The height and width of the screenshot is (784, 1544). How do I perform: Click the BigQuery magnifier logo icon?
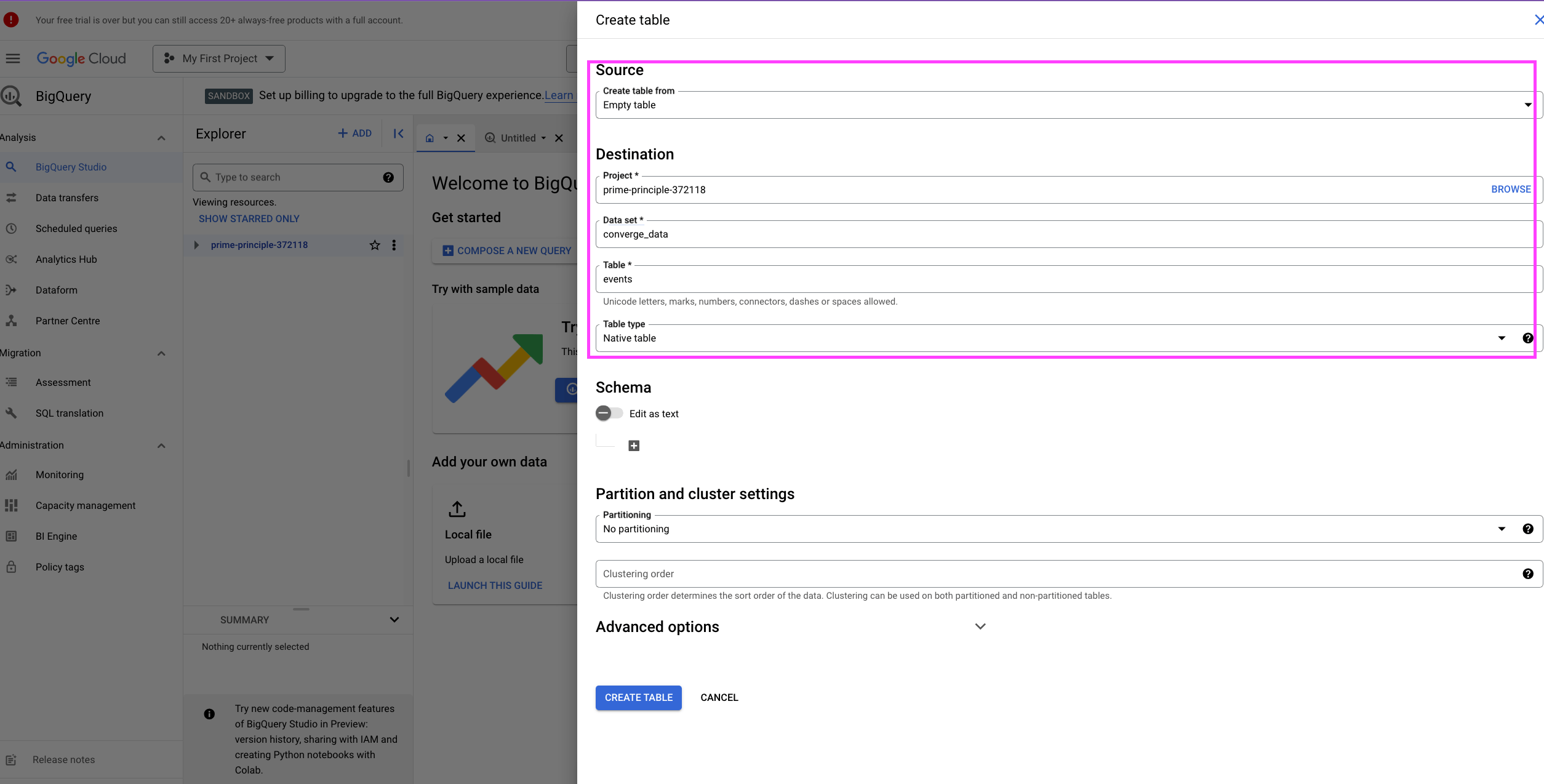click(x=11, y=96)
